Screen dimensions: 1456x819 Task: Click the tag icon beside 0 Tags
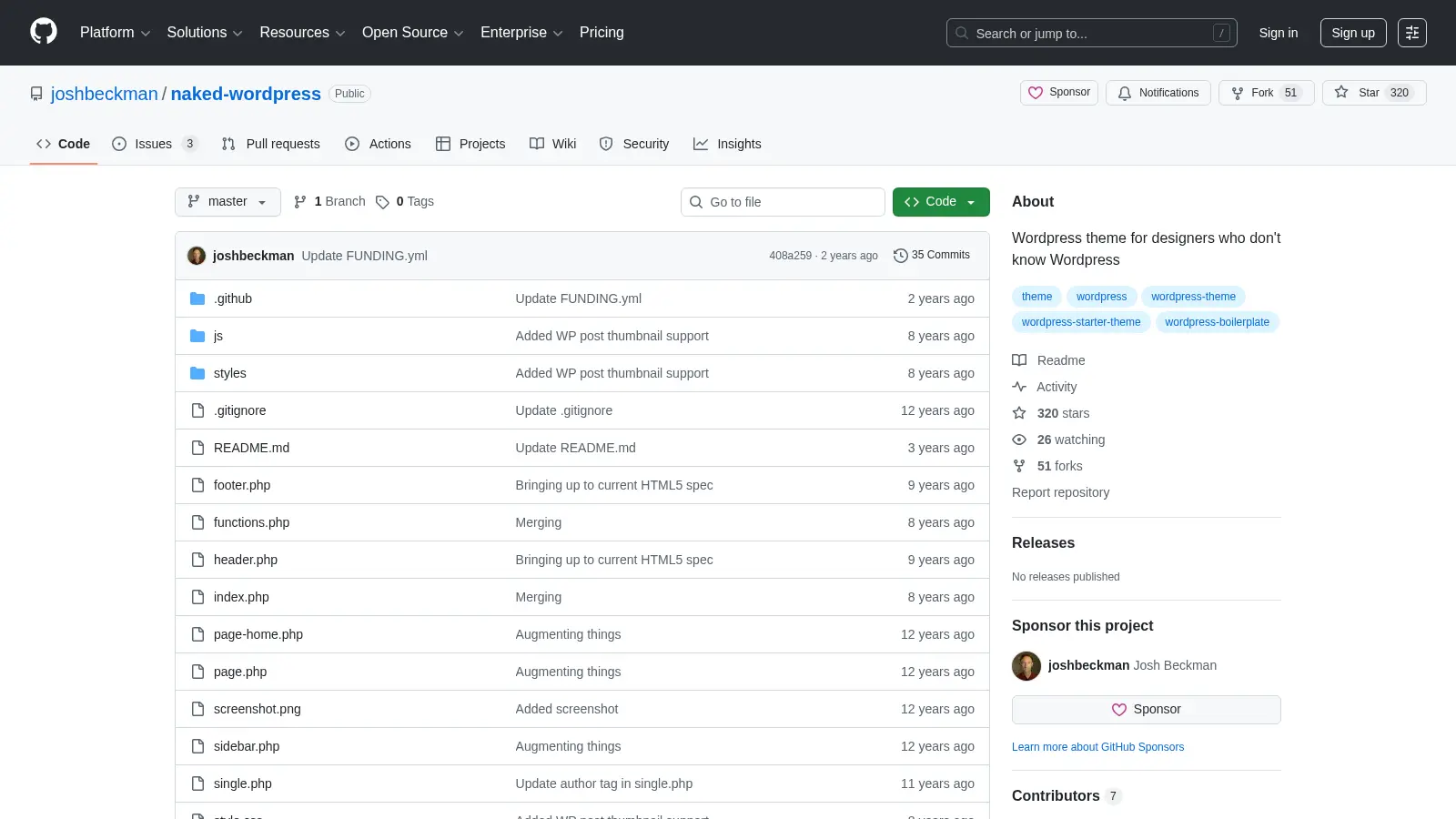click(383, 202)
